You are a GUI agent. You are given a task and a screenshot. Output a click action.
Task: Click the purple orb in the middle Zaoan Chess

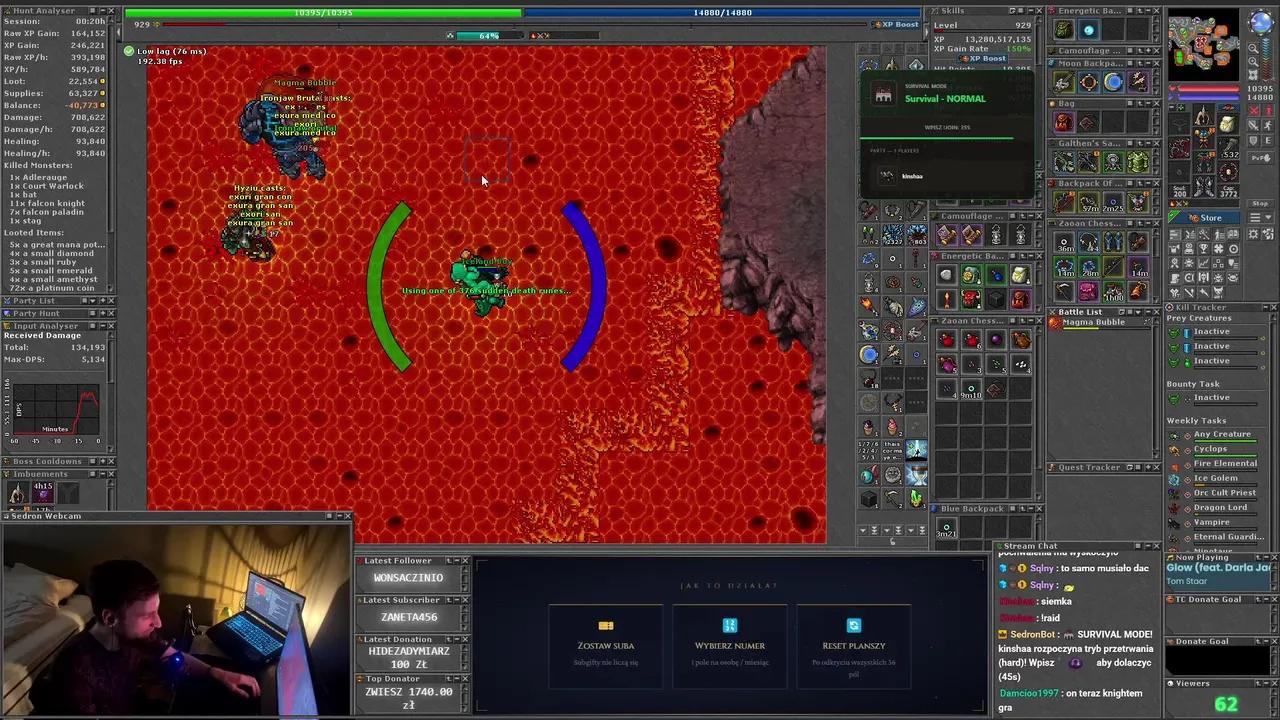pyautogui.click(x=996, y=340)
